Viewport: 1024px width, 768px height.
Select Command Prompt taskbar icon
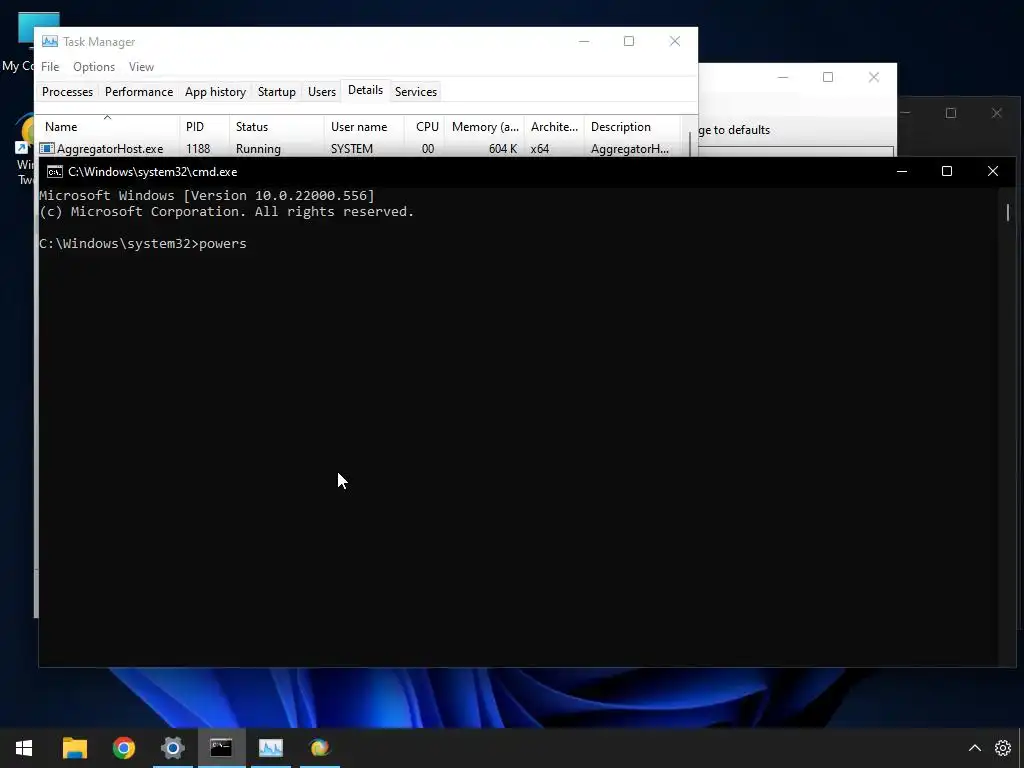221,748
